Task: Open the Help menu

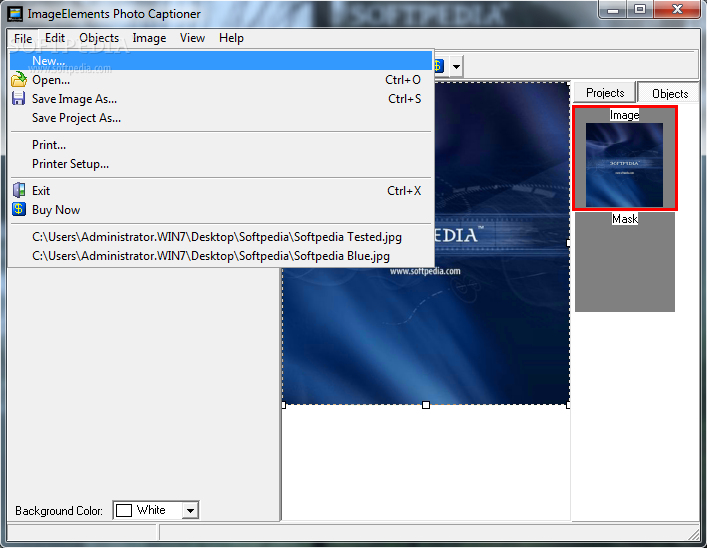Action: pyautogui.click(x=231, y=38)
